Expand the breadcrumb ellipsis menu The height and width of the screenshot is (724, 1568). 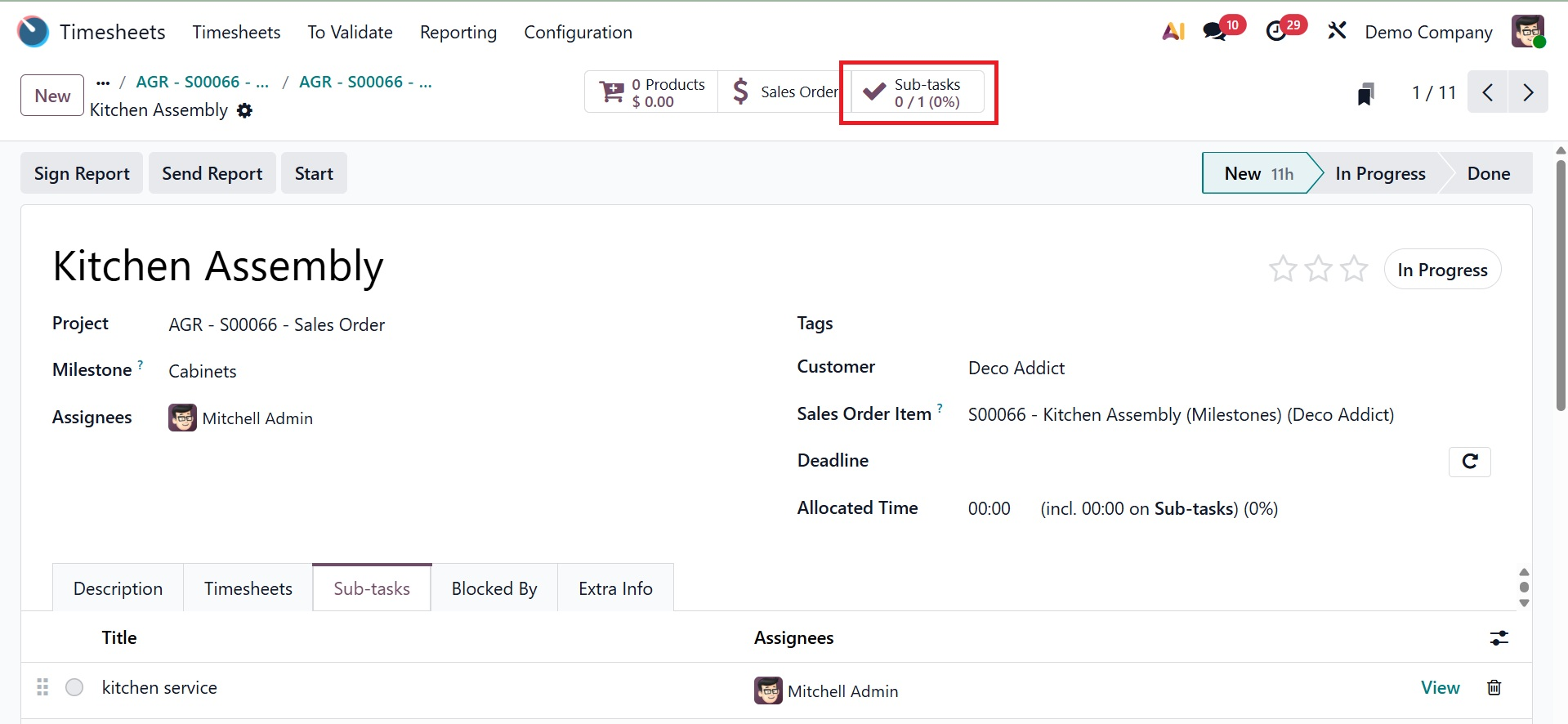pyautogui.click(x=103, y=83)
